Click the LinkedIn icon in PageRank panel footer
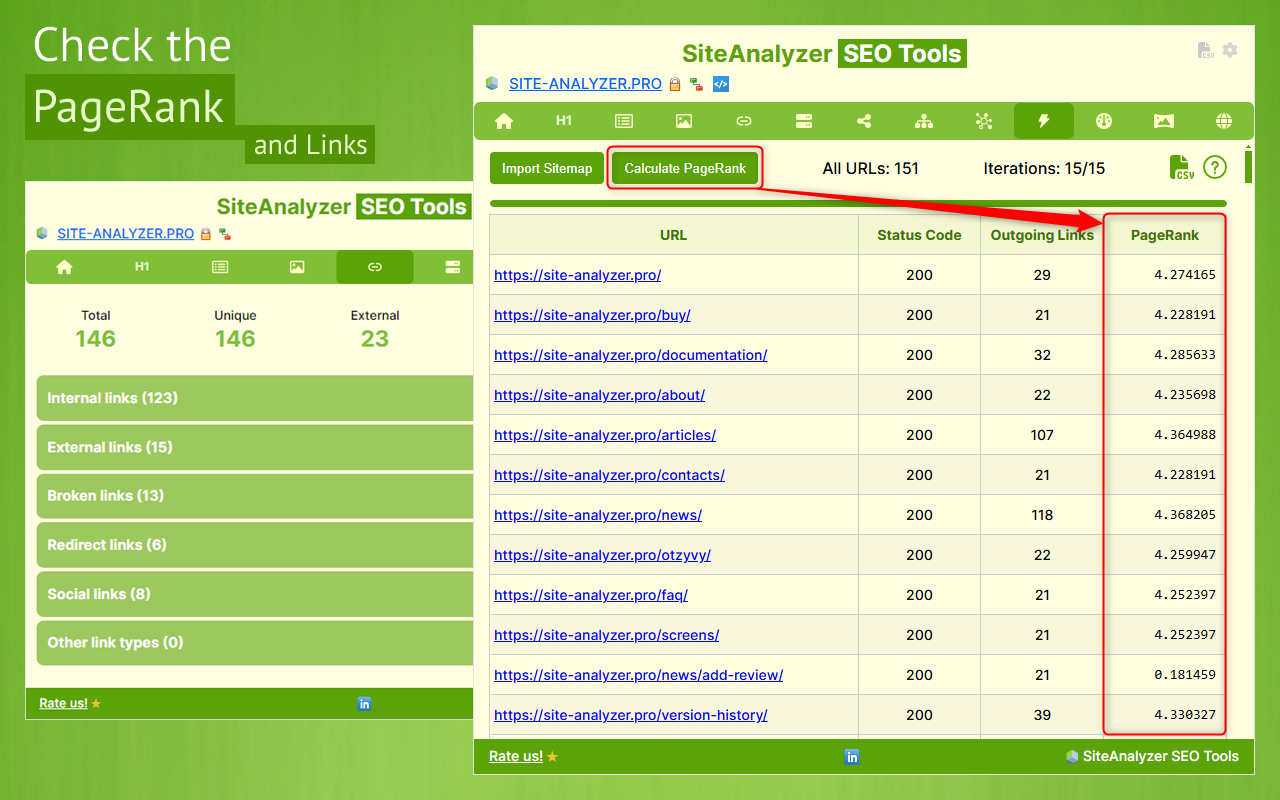 coord(852,757)
